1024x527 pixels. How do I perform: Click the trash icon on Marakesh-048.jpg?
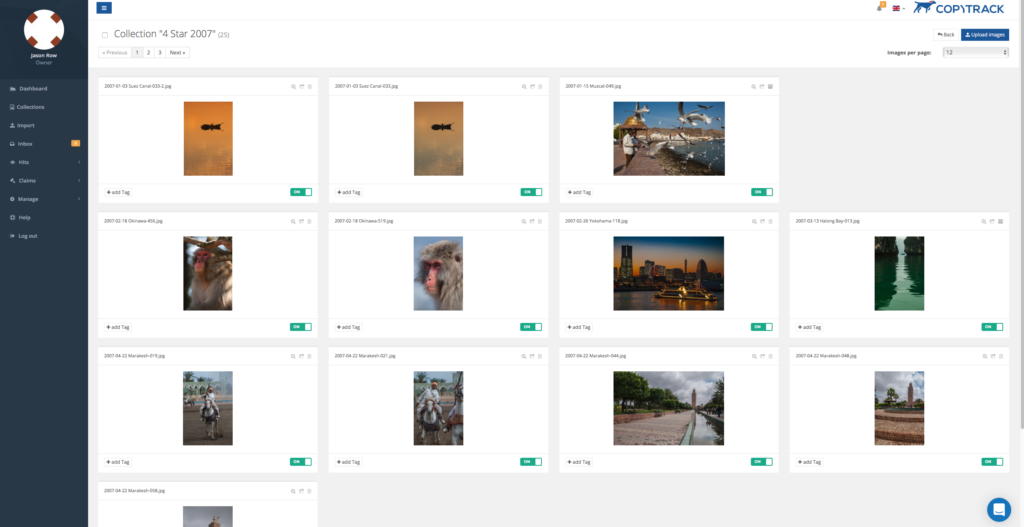coord(1000,356)
